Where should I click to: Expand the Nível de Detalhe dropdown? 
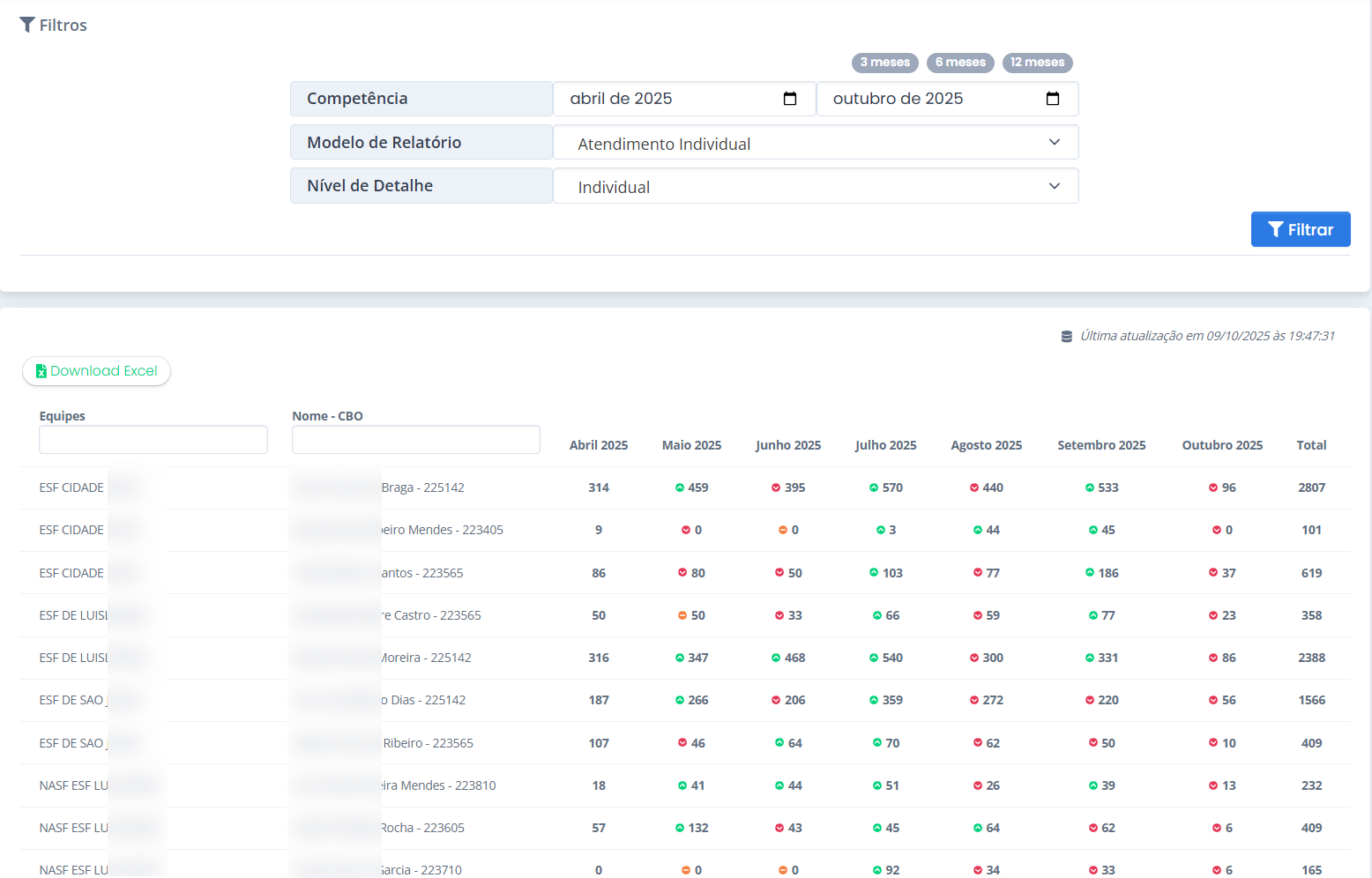[x=815, y=186]
